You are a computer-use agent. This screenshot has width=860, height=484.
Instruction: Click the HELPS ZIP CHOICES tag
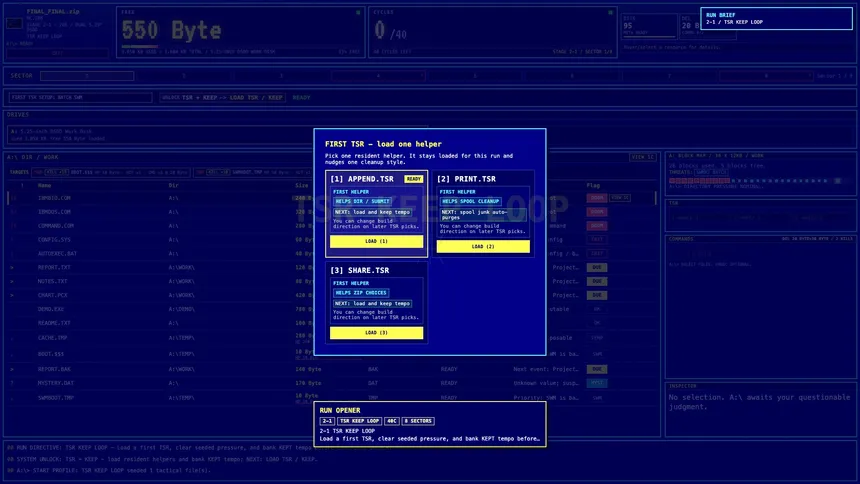[361, 293]
